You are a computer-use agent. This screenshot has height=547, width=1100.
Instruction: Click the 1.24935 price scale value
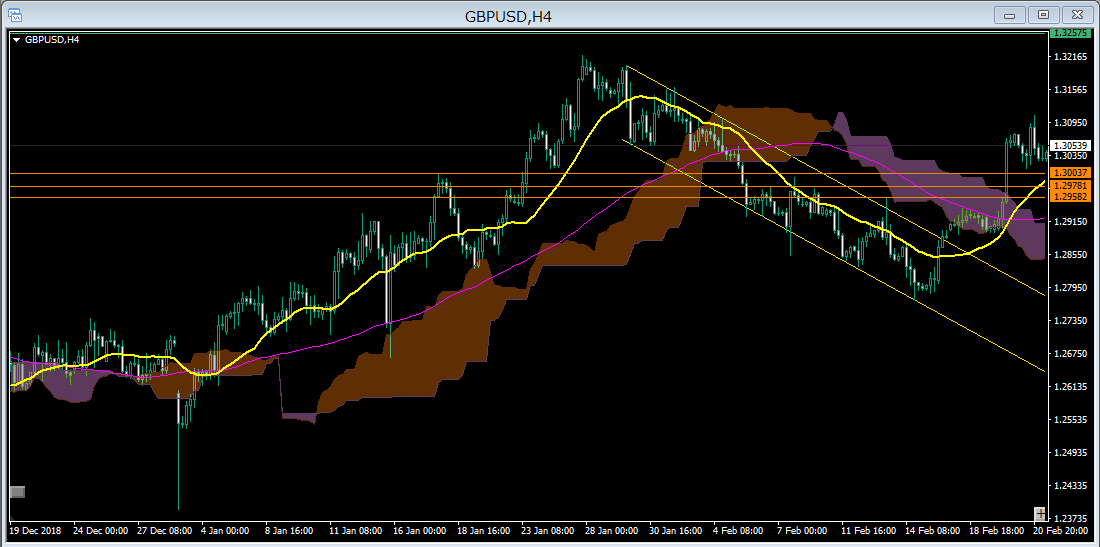1069,452
